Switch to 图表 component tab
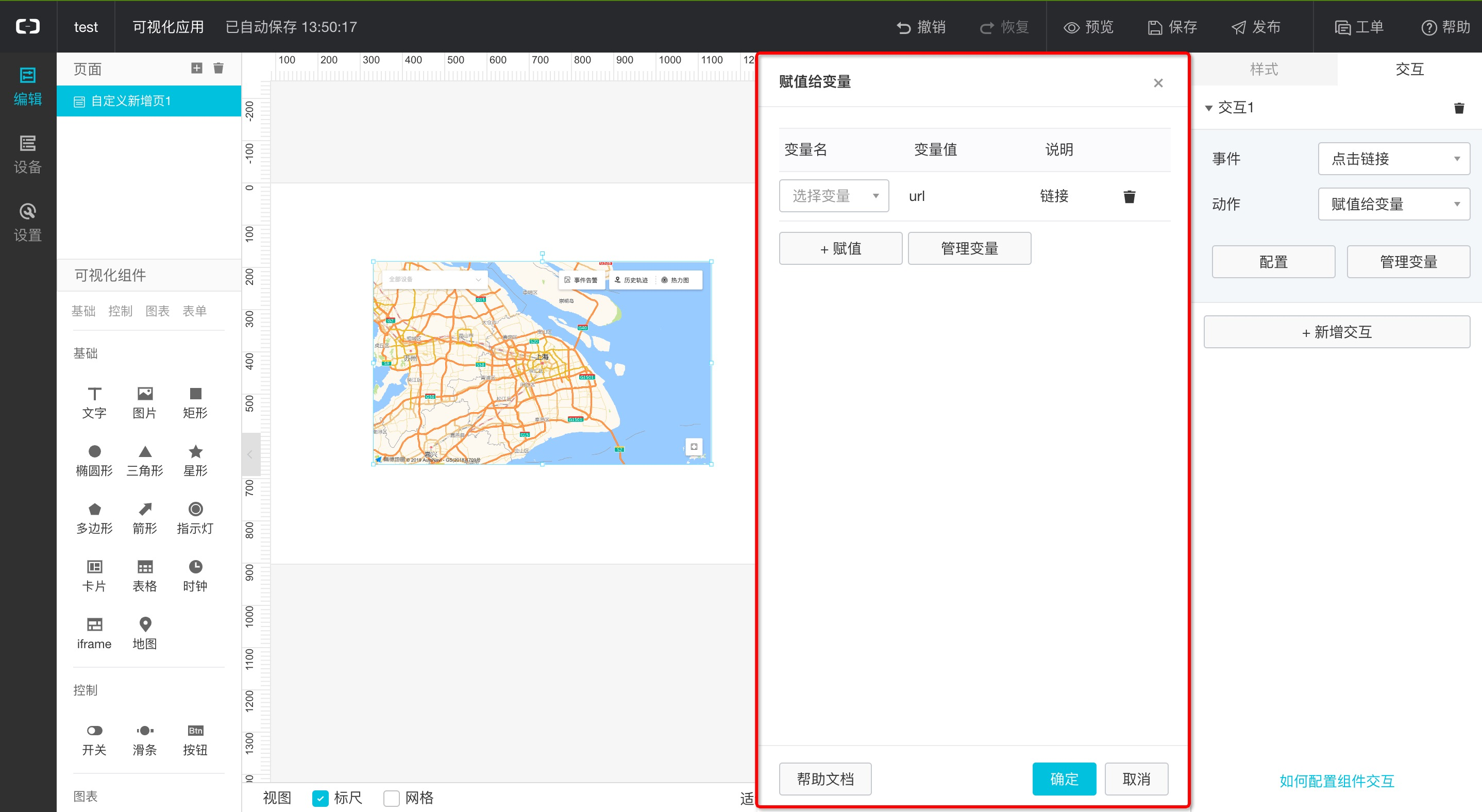The image size is (1482, 812). (158, 311)
